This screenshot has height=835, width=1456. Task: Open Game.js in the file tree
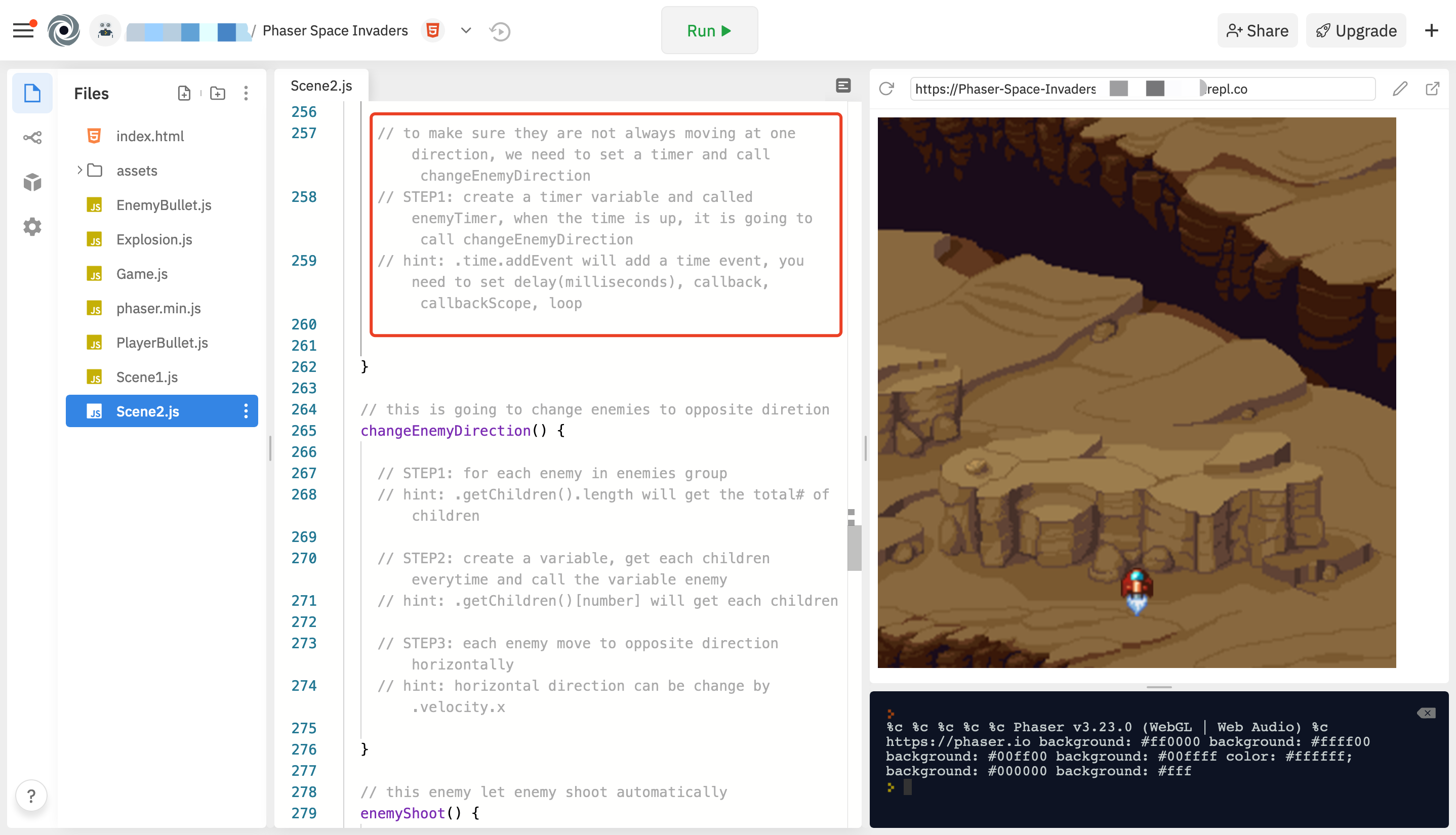coord(142,274)
